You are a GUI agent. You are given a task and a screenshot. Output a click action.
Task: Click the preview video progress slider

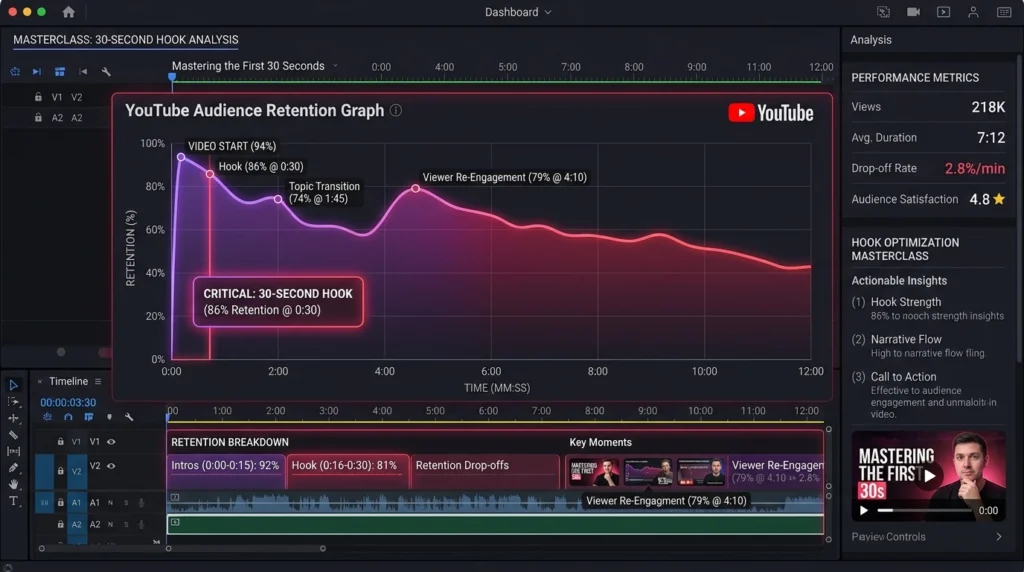(923, 510)
